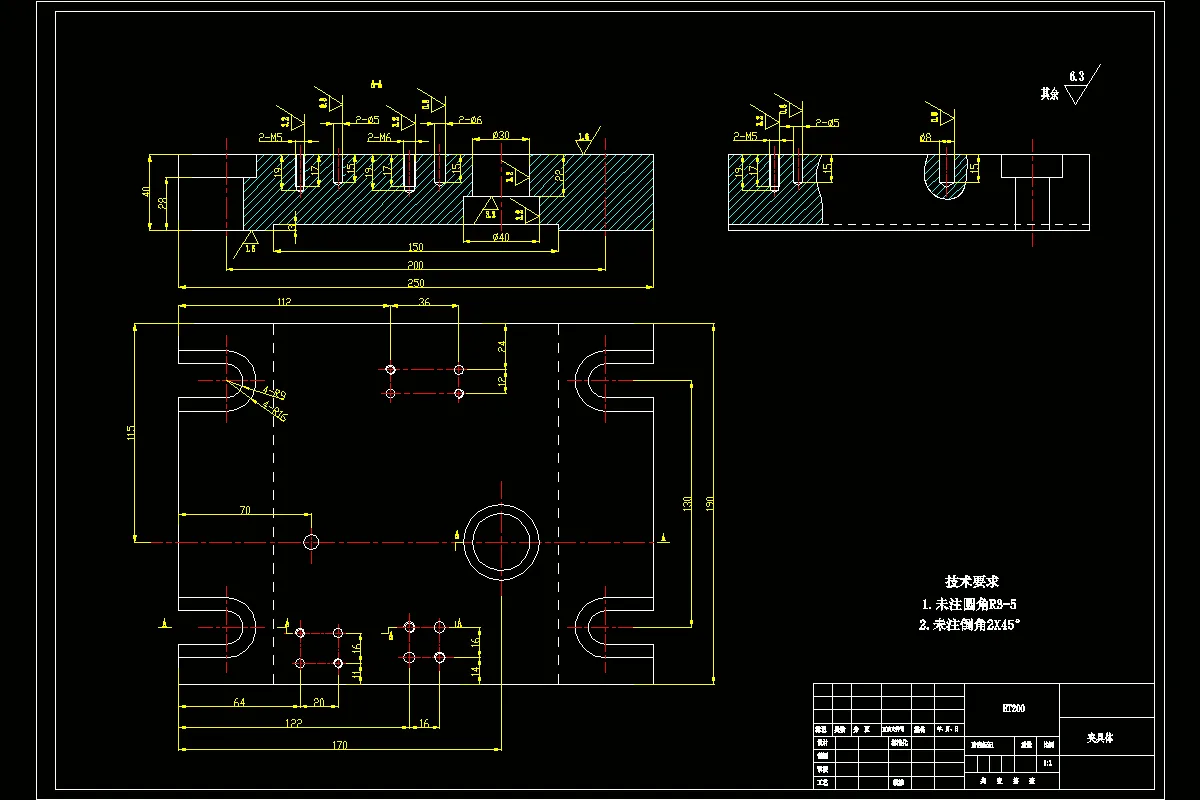Click the ø8 hole callout in right view
1200x800 pixels.
coord(925,137)
